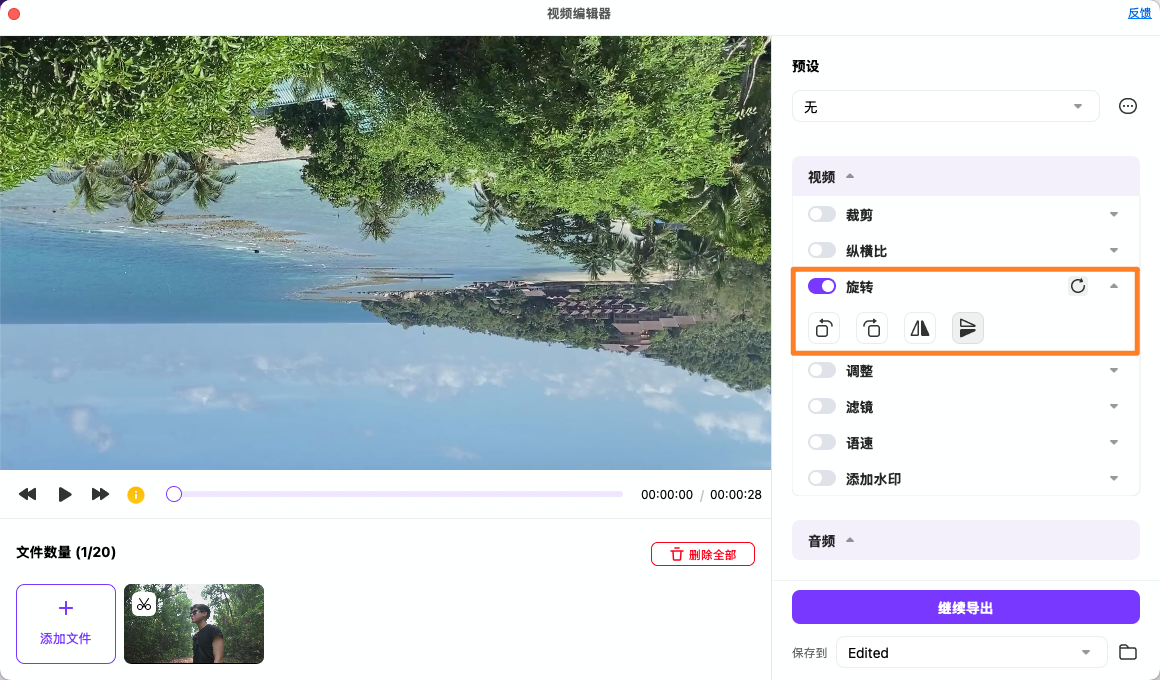Open the Edited save location dropdown

pyautogui.click(x=971, y=652)
